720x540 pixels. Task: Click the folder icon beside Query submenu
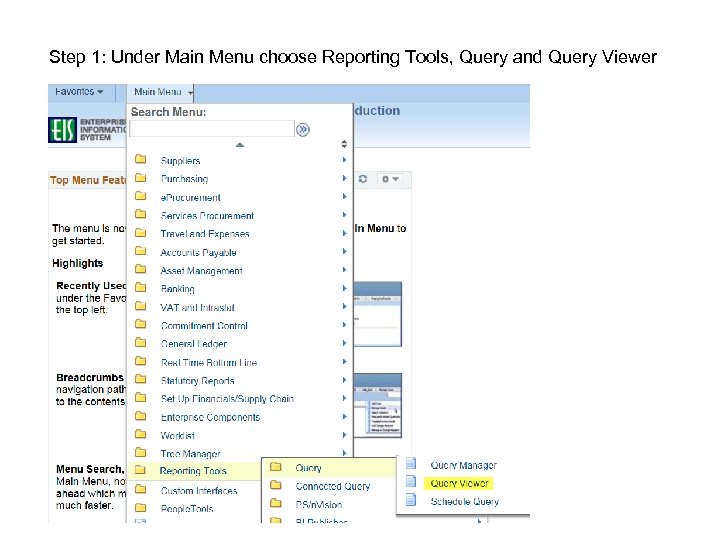click(276, 467)
